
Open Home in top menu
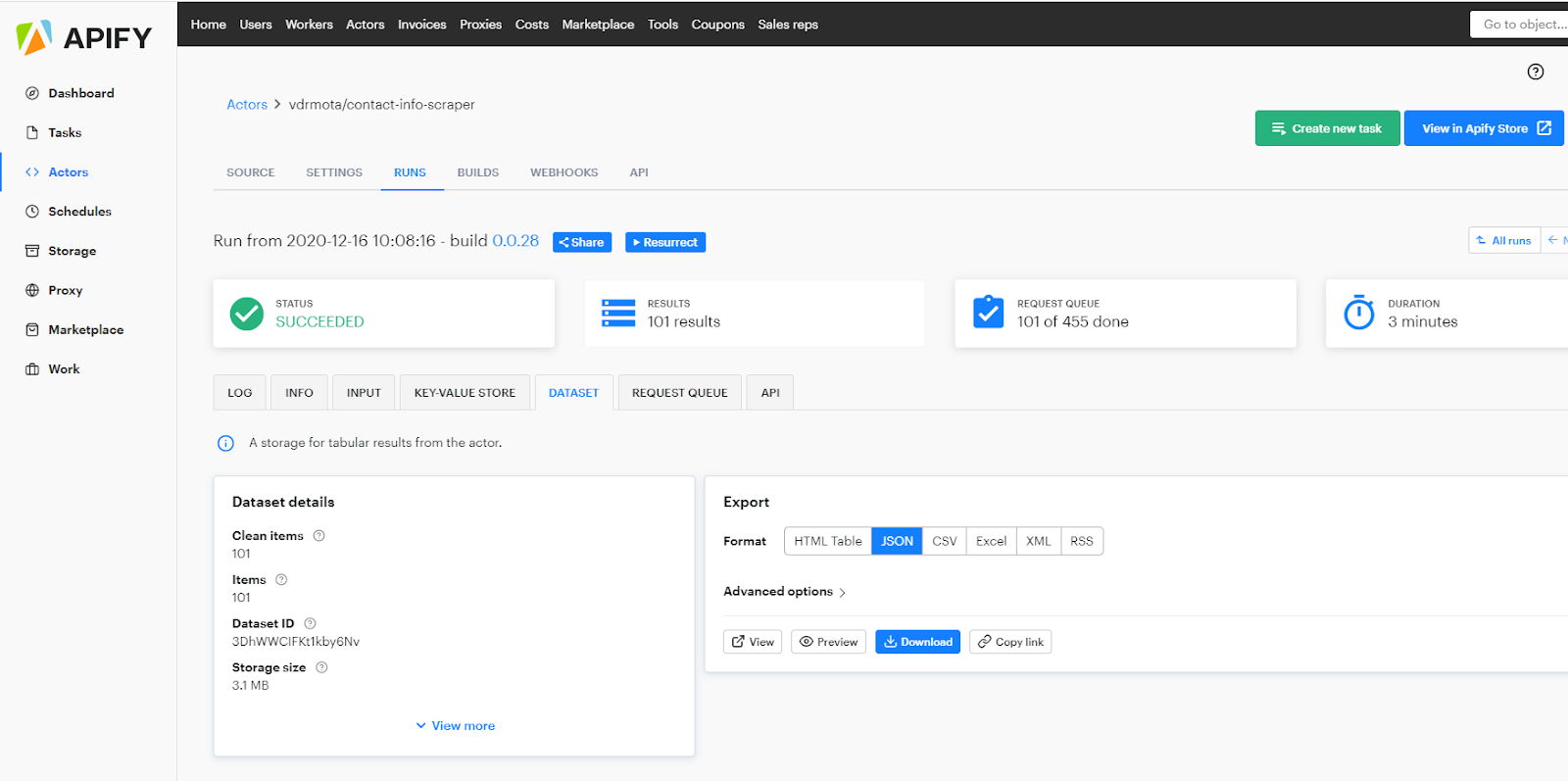pos(209,24)
